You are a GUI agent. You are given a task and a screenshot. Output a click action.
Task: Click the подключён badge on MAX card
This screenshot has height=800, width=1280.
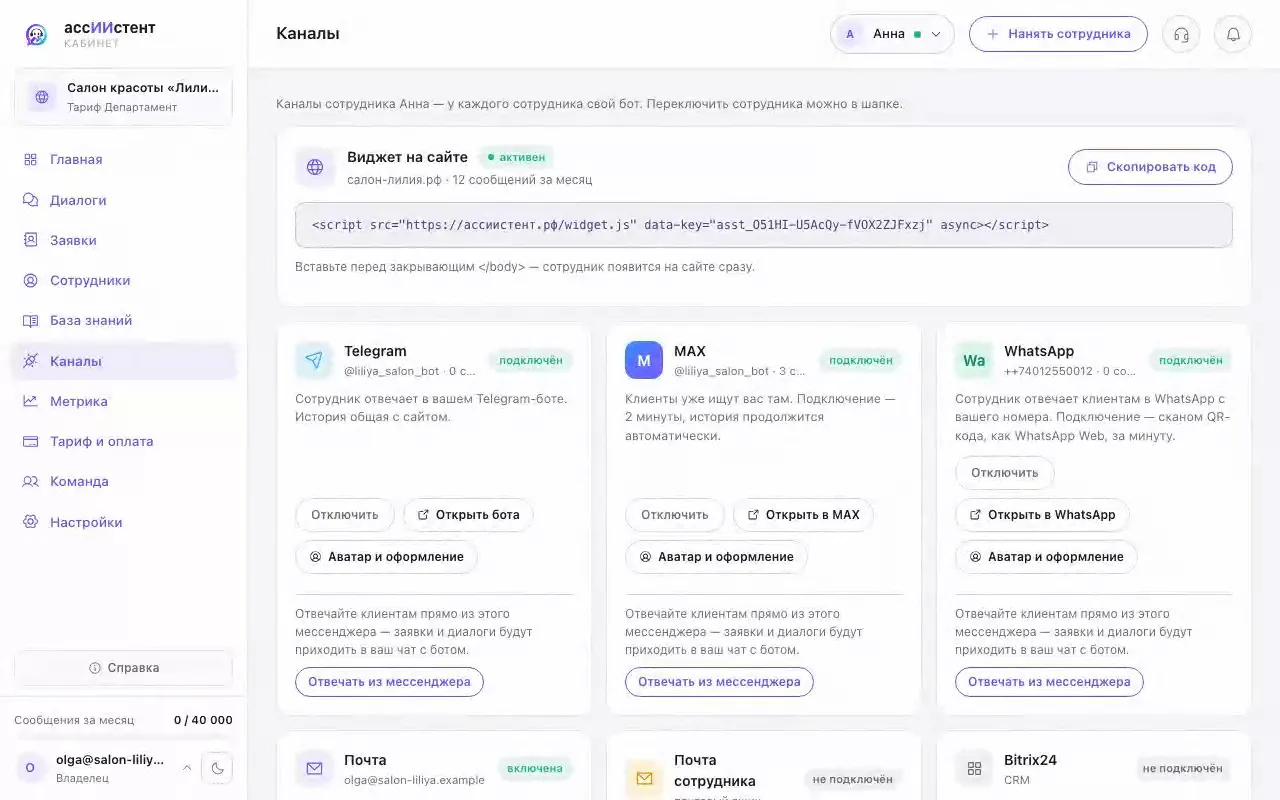point(860,360)
